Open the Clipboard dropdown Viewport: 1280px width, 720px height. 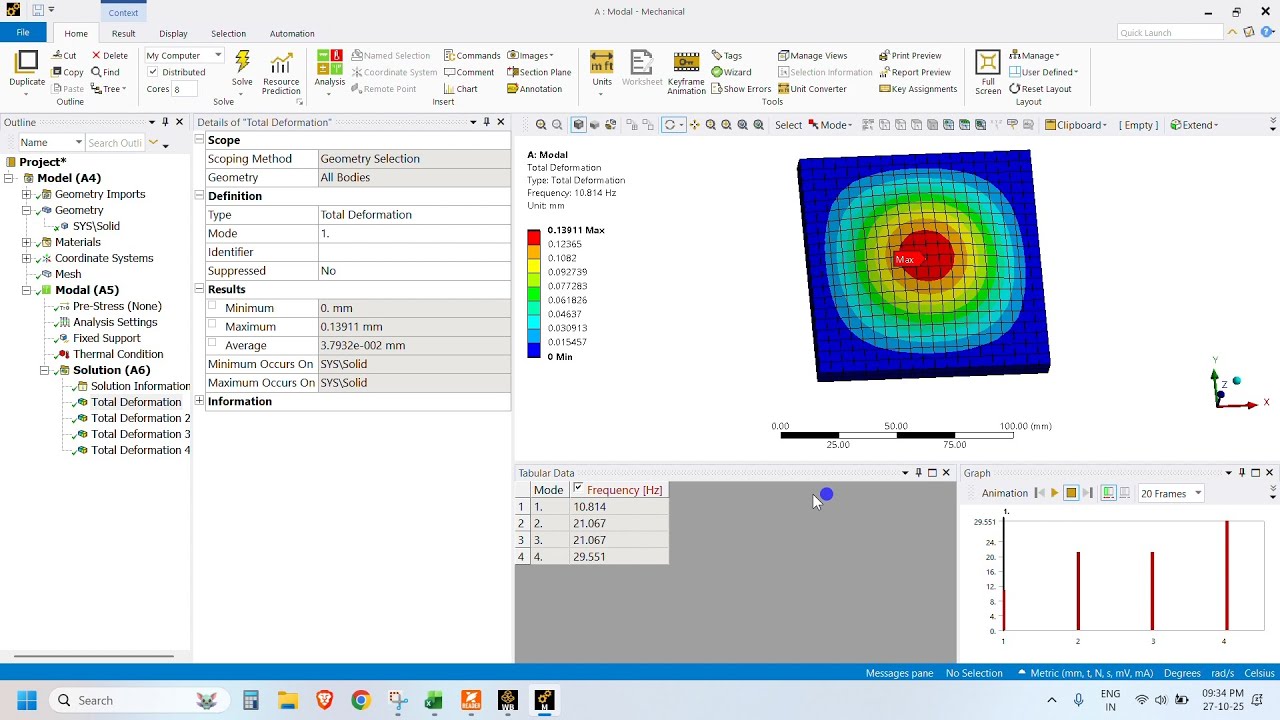(x=1076, y=125)
